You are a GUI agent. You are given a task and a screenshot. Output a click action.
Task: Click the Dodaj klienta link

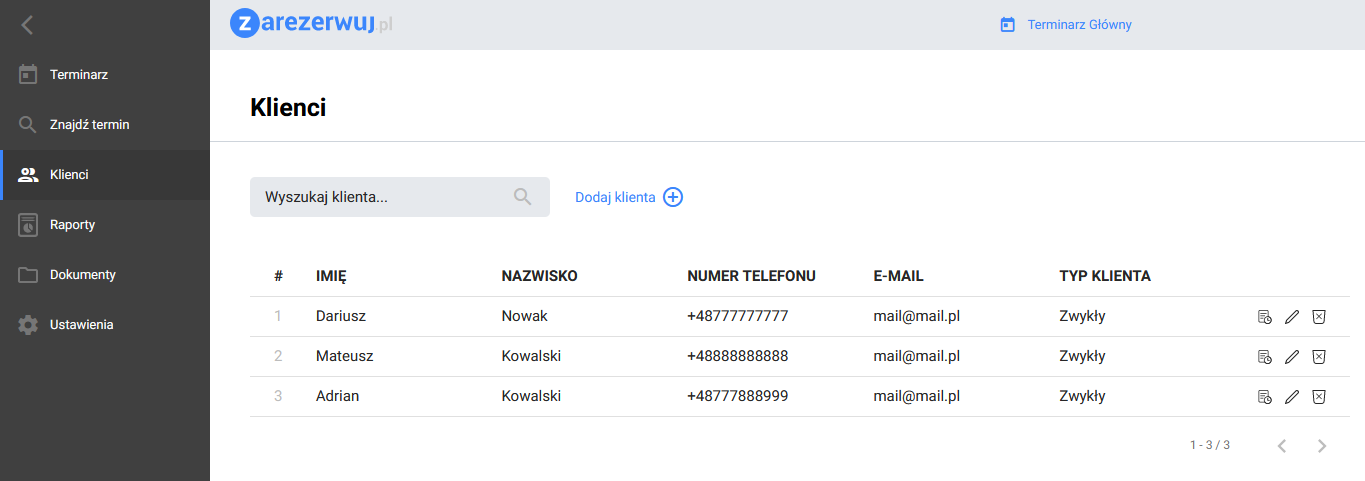tap(615, 197)
